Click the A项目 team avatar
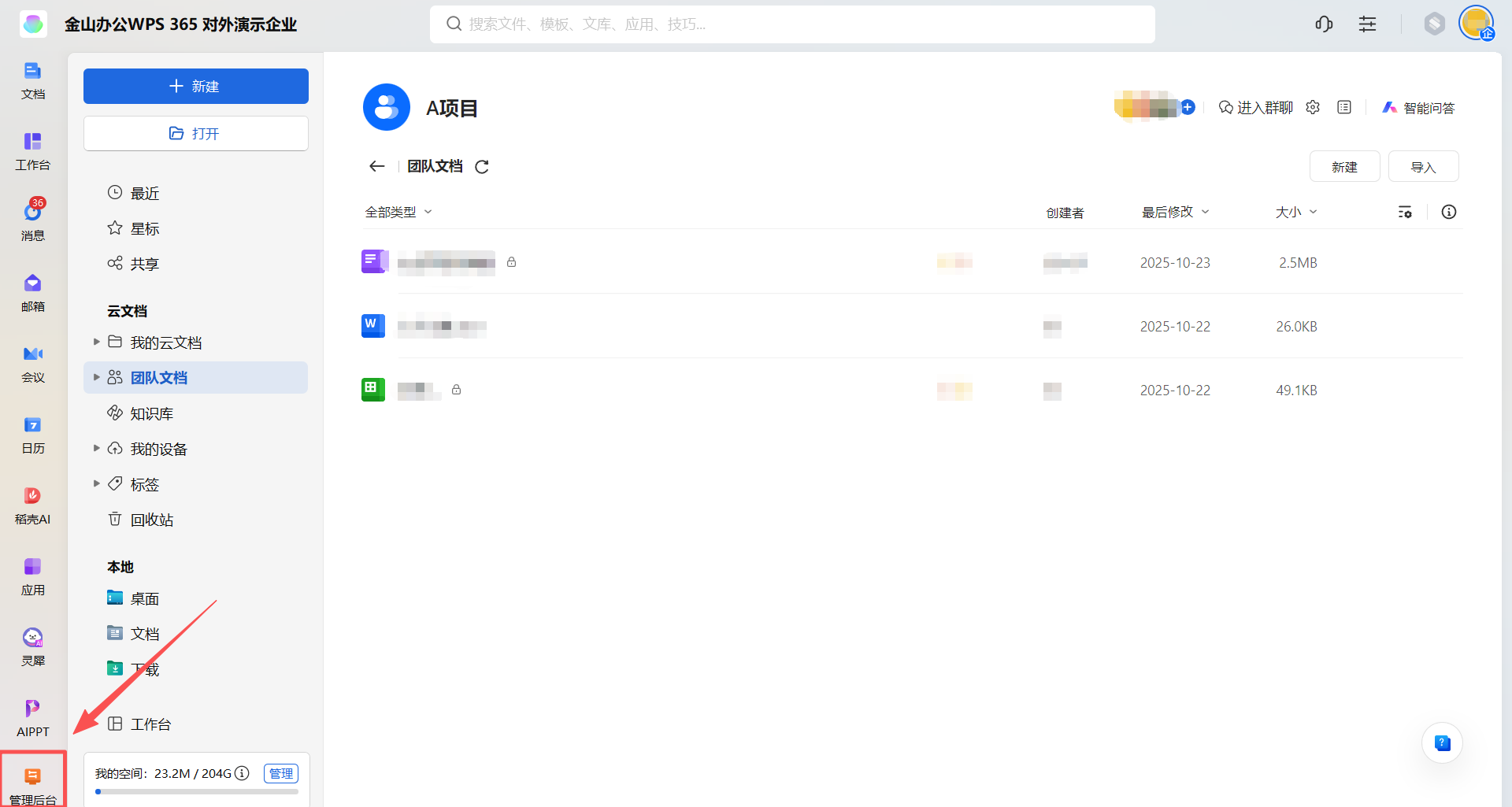1512x807 pixels. [x=386, y=107]
